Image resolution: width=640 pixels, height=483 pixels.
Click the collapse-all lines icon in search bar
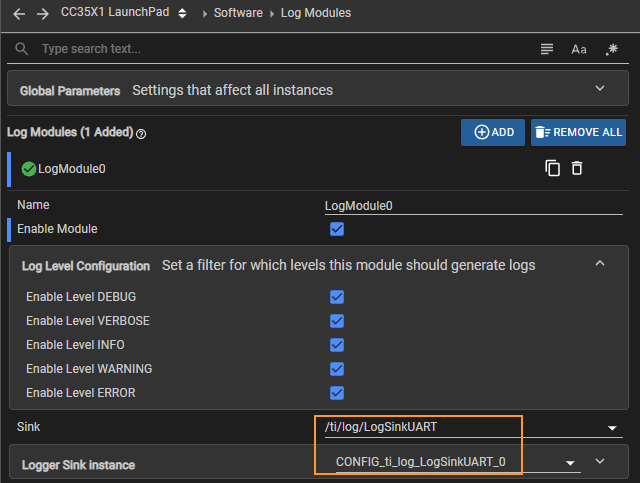(x=547, y=49)
